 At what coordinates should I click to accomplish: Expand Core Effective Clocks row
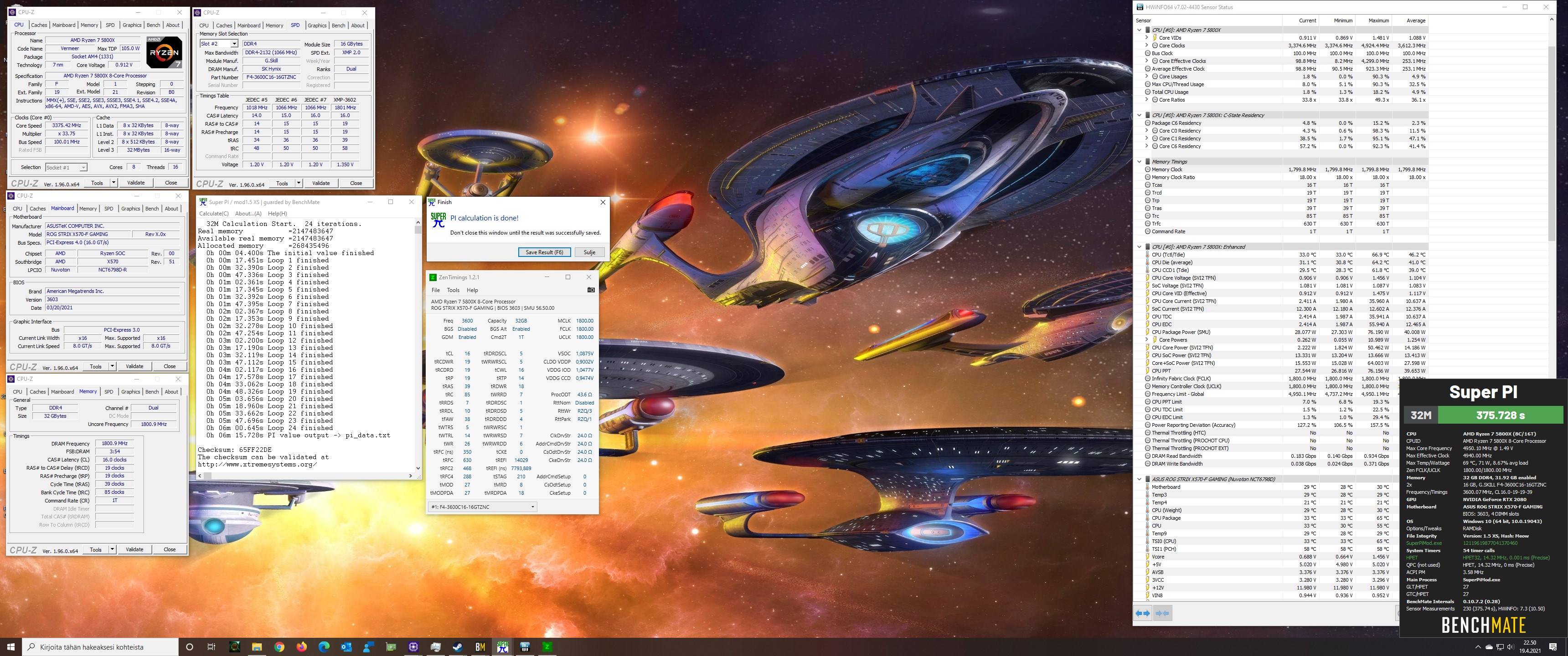coord(1147,61)
